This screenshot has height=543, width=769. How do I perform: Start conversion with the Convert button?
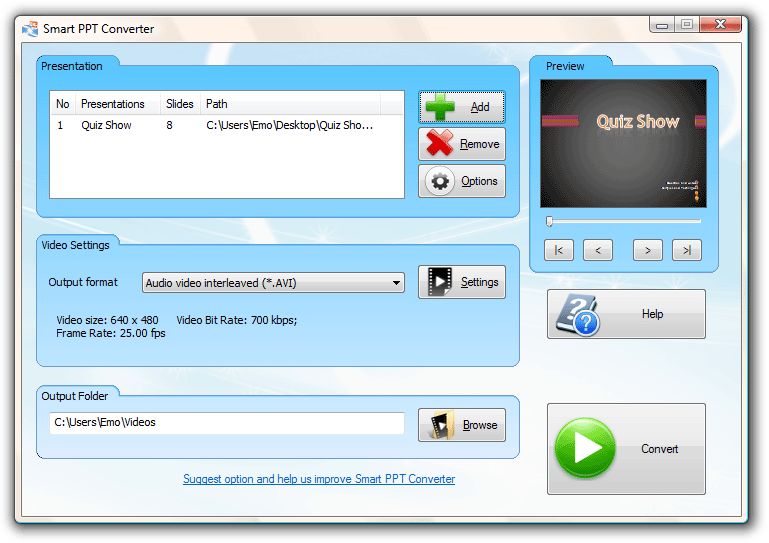[x=626, y=449]
